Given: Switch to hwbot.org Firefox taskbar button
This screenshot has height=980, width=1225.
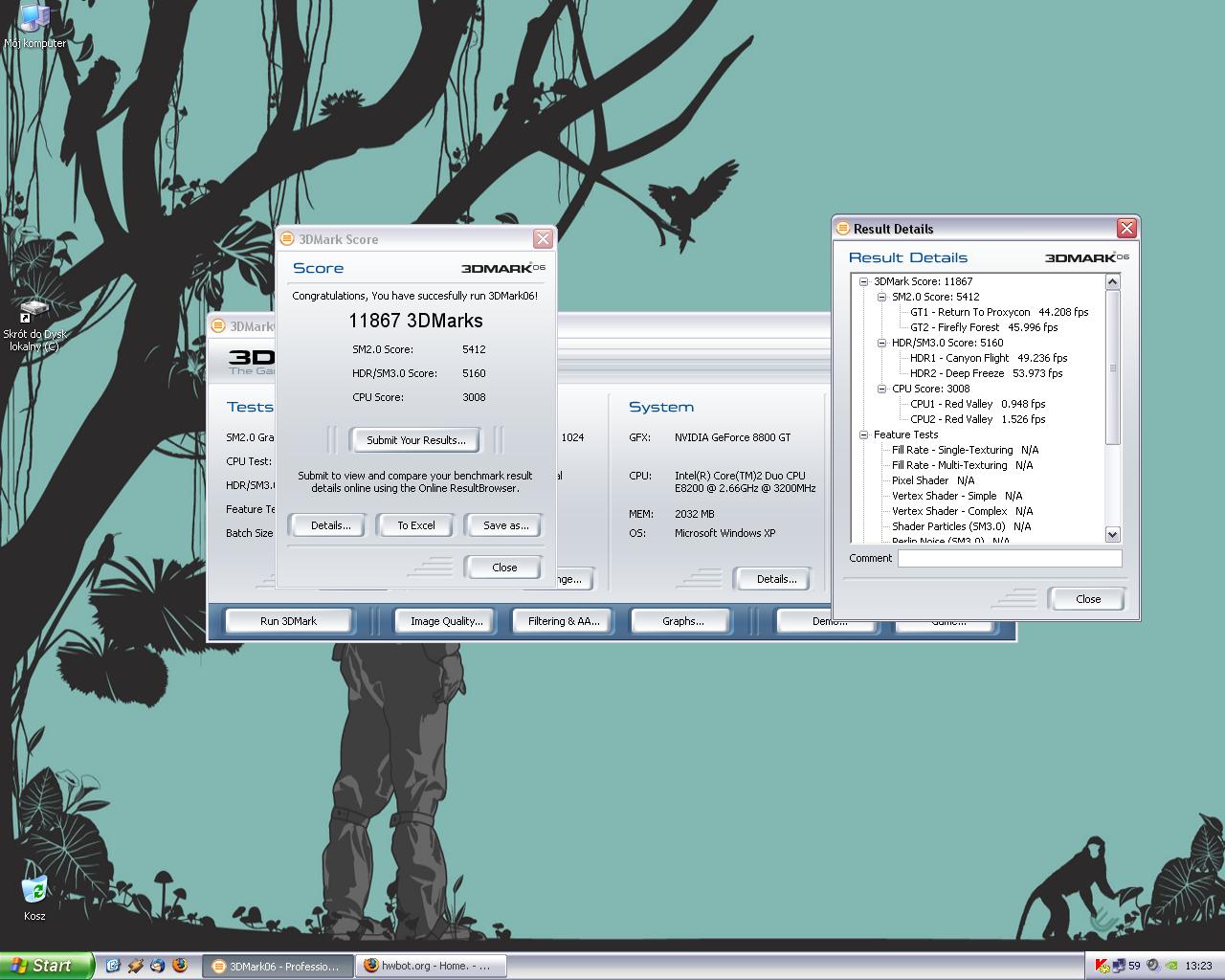Looking at the screenshot, I should tap(431, 967).
